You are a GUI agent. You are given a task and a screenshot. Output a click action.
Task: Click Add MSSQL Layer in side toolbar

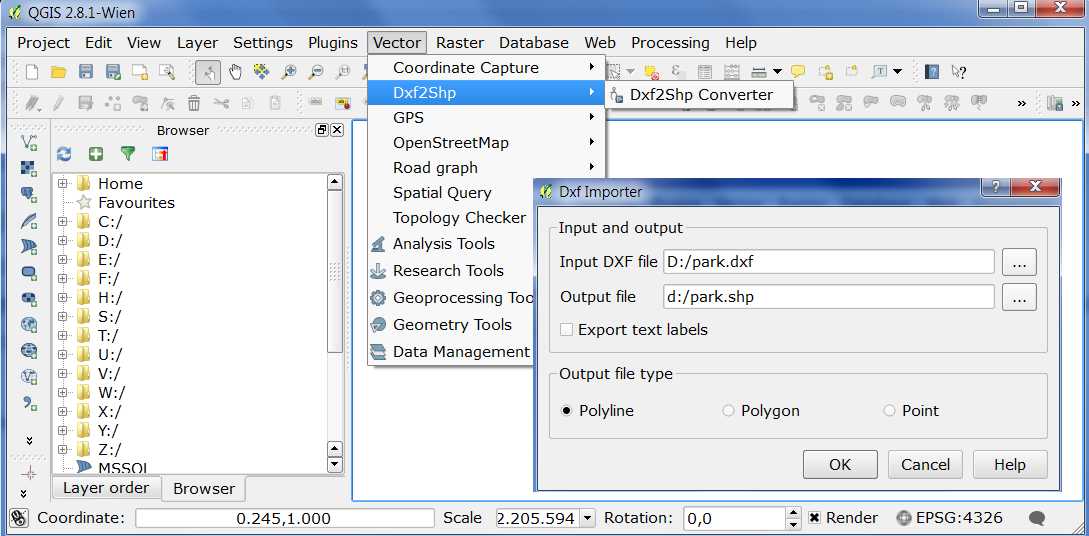[29, 246]
